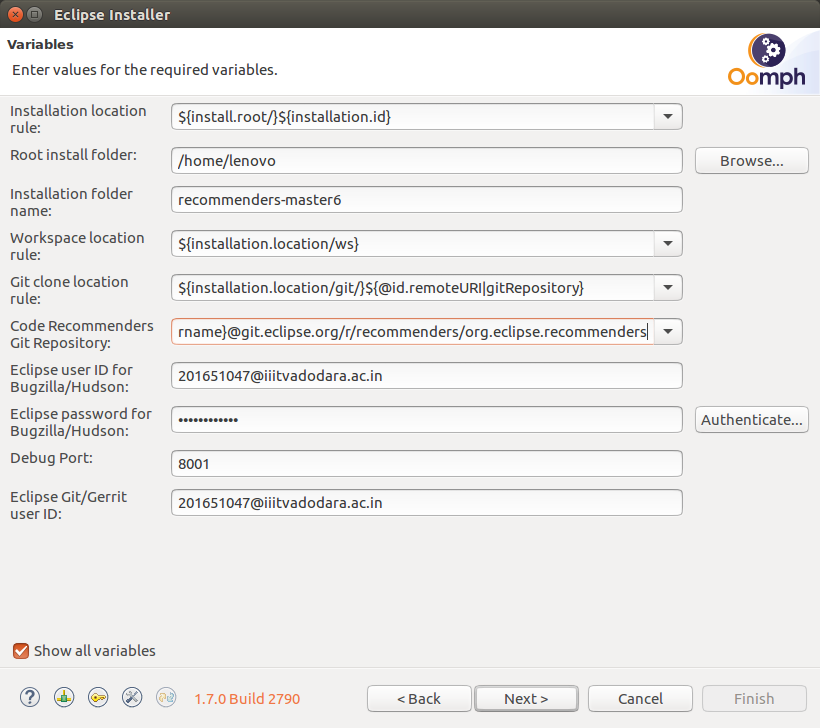Click inside Git clone location rule text
Screen dimensions: 820x728
pyautogui.click(x=413, y=287)
